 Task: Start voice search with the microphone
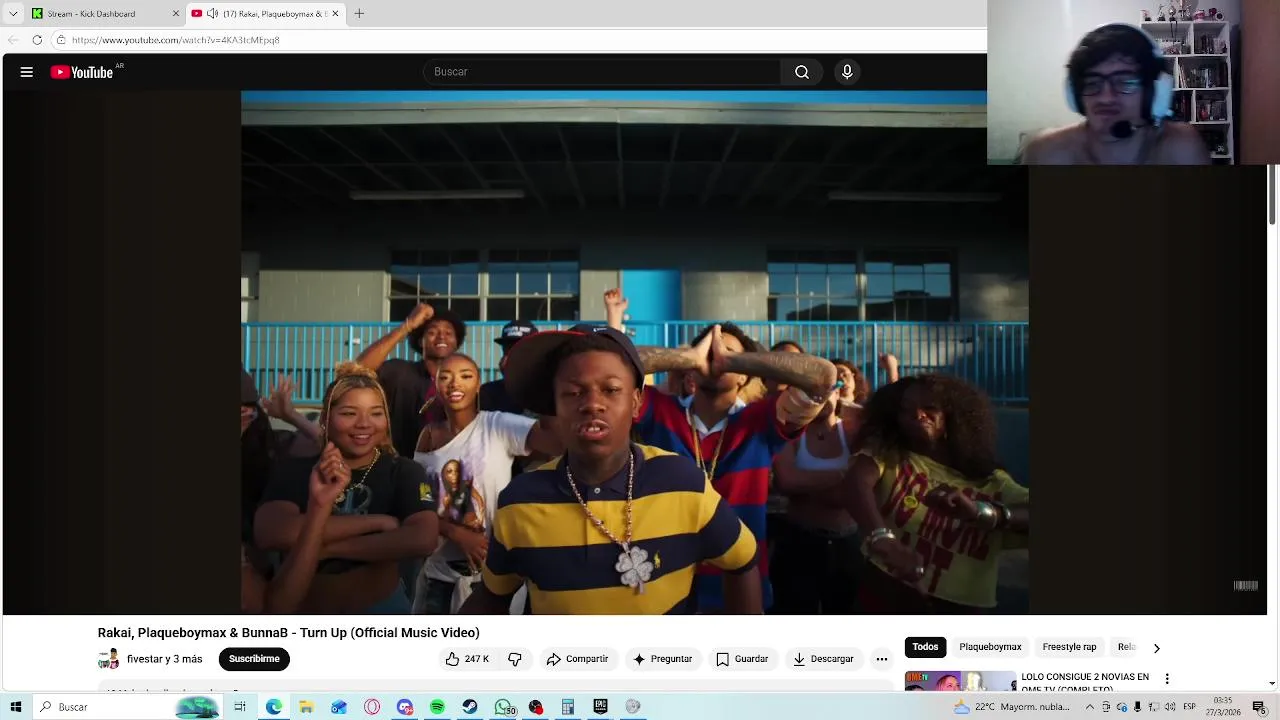(x=847, y=72)
